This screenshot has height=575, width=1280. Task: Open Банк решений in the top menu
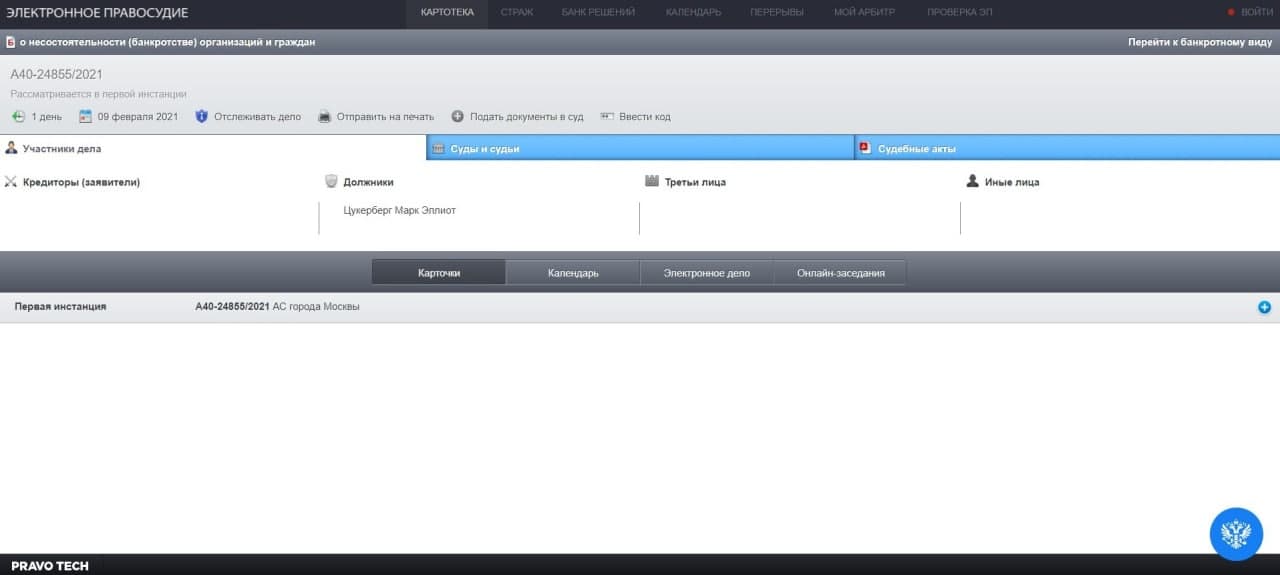(x=598, y=12)
